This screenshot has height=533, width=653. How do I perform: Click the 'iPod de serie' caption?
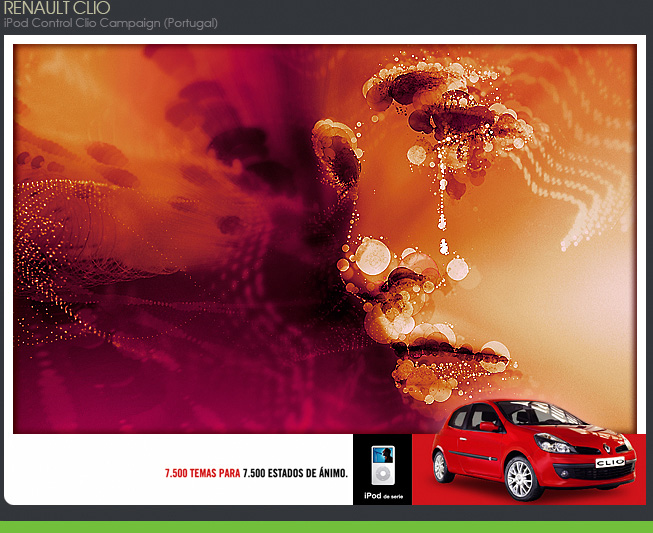point(382,495)
